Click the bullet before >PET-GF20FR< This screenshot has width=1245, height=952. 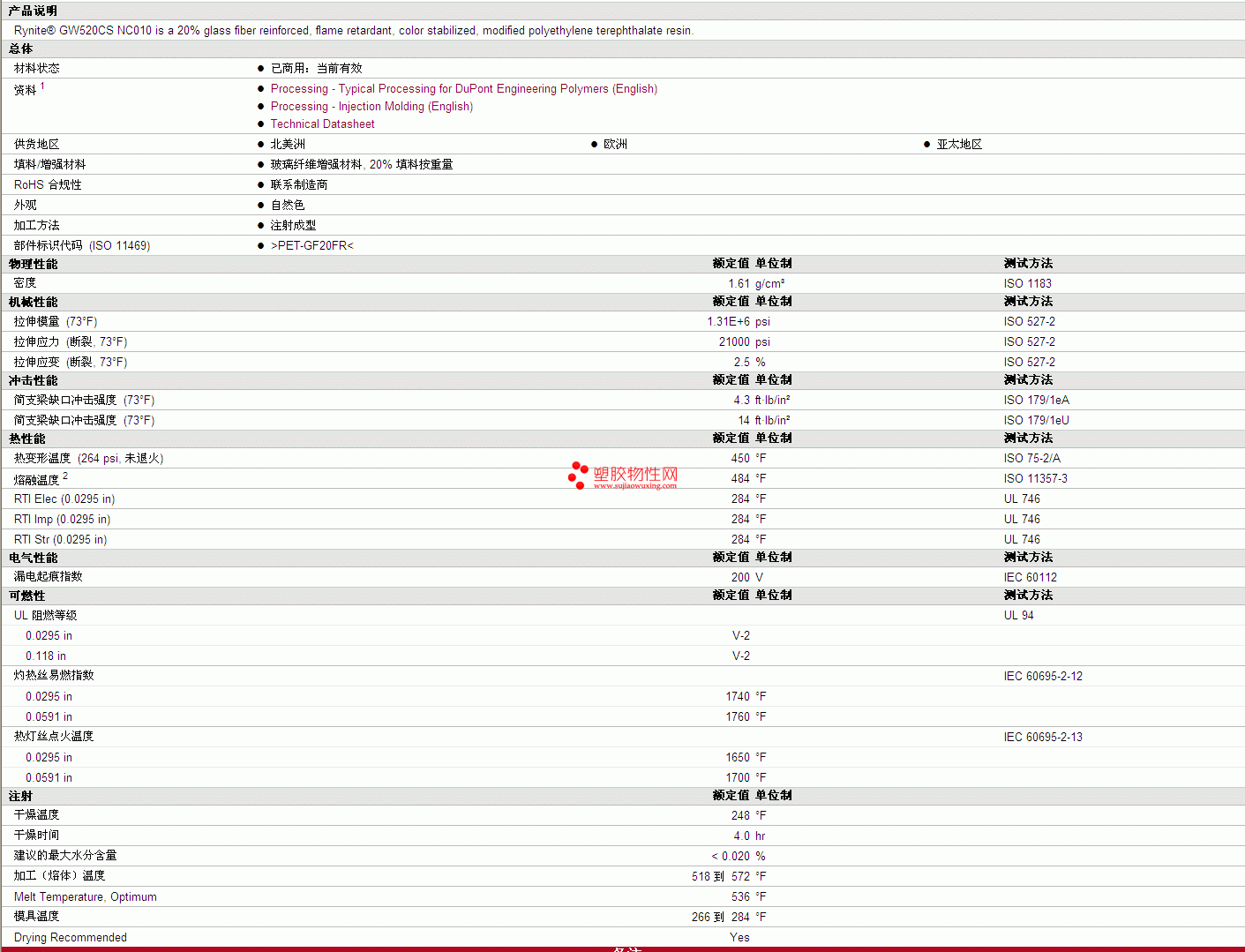click(260, 246)
